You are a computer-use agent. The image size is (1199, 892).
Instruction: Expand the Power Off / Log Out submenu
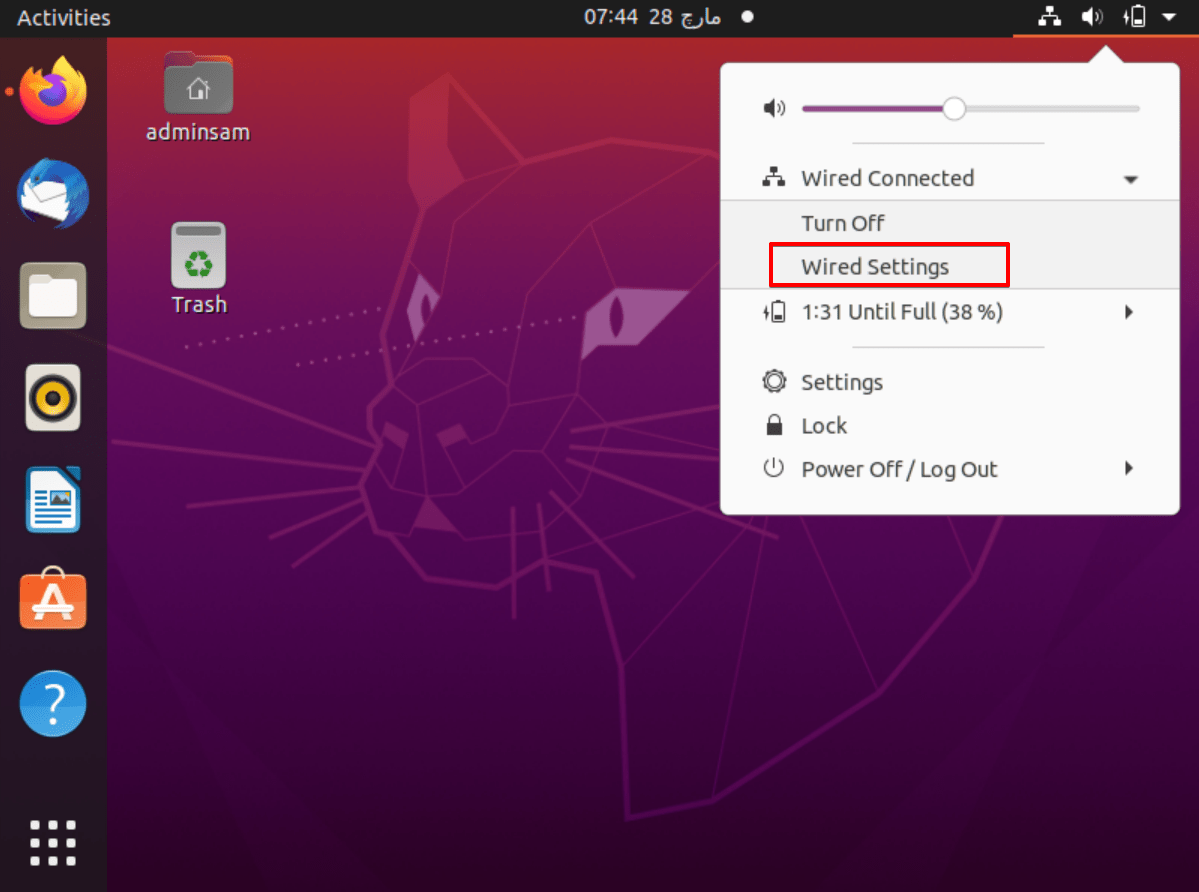1129,468
